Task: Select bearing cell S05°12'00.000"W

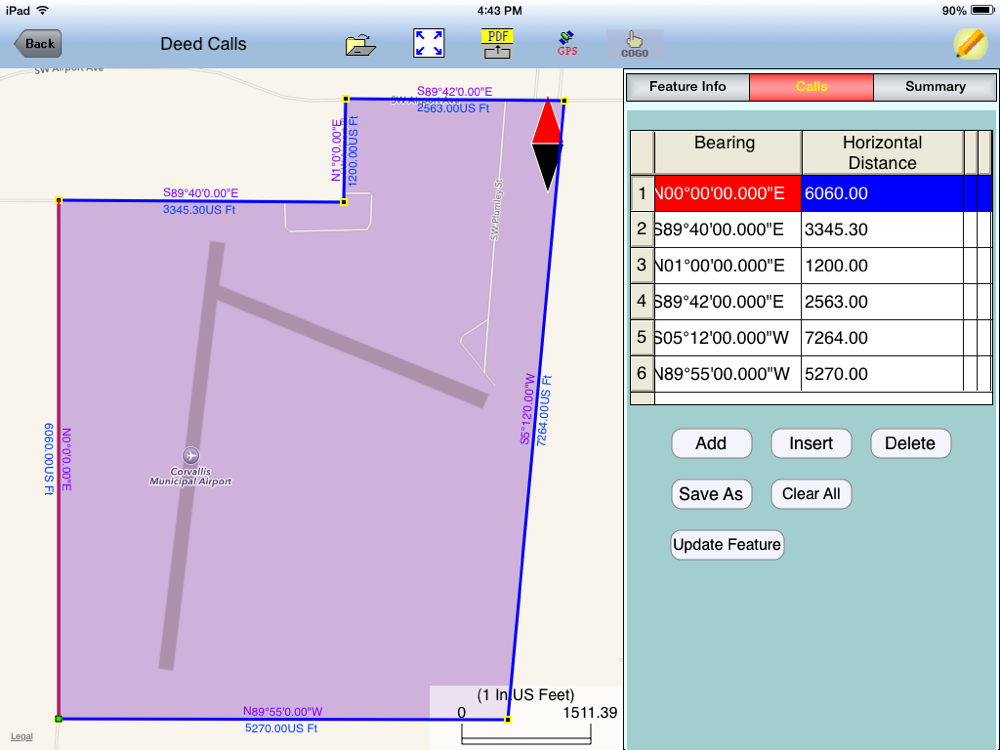Action: pyautogui.click(x=728, y=337)
